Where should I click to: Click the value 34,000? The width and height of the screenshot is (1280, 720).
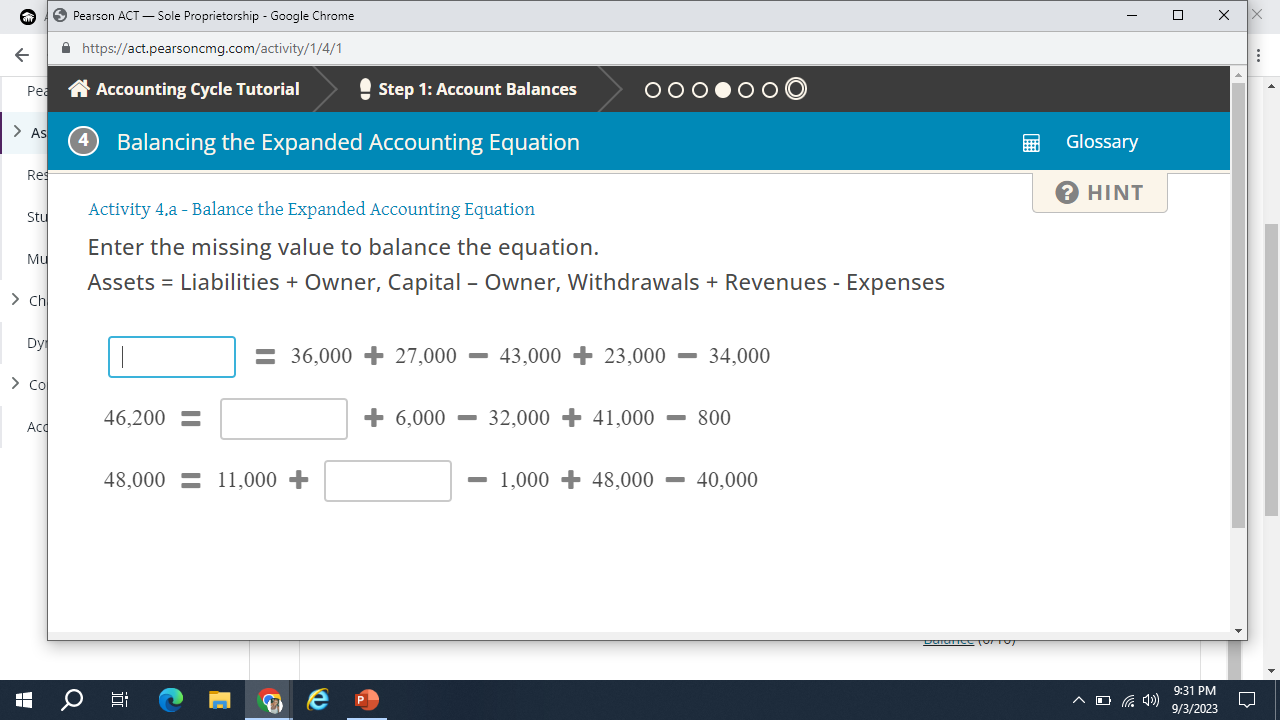pos(739,356)
